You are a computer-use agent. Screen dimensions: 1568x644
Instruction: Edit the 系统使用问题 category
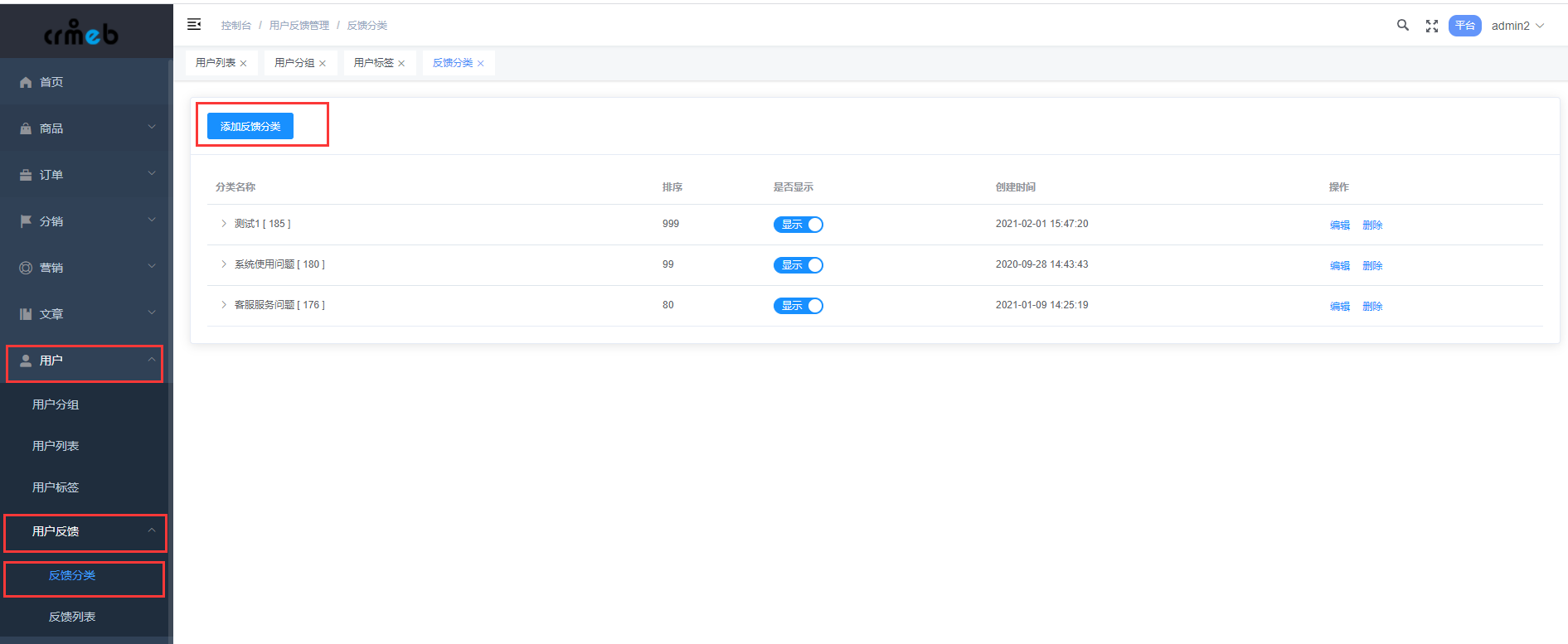[1340, 266]
